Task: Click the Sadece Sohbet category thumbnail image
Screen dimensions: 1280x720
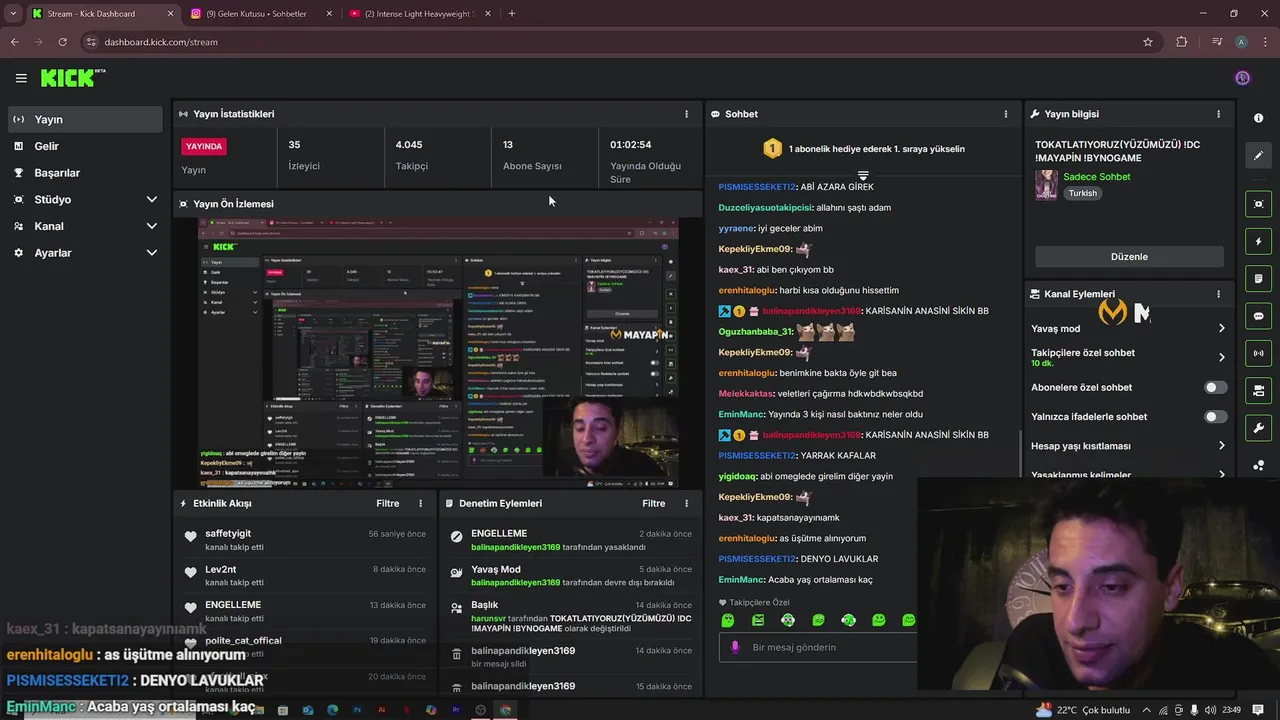Action: (1046, 185)
